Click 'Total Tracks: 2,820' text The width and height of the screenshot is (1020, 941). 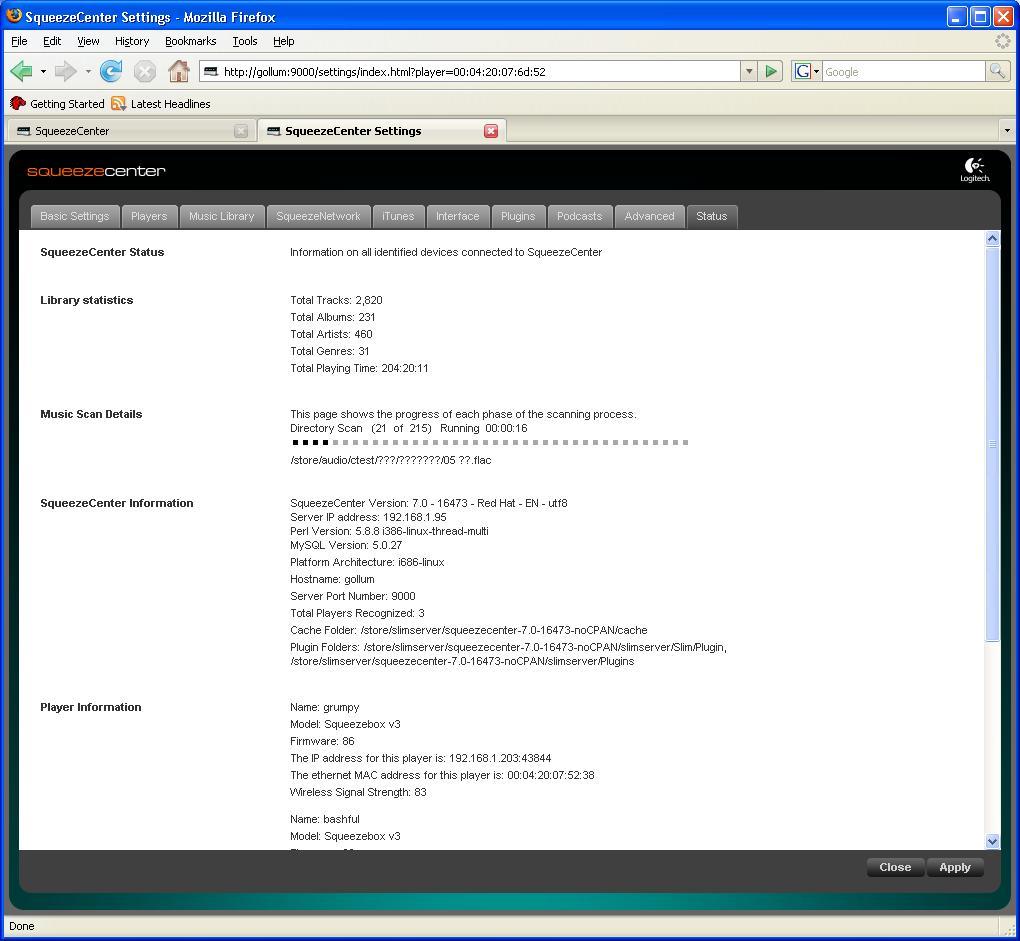(336, 300)
